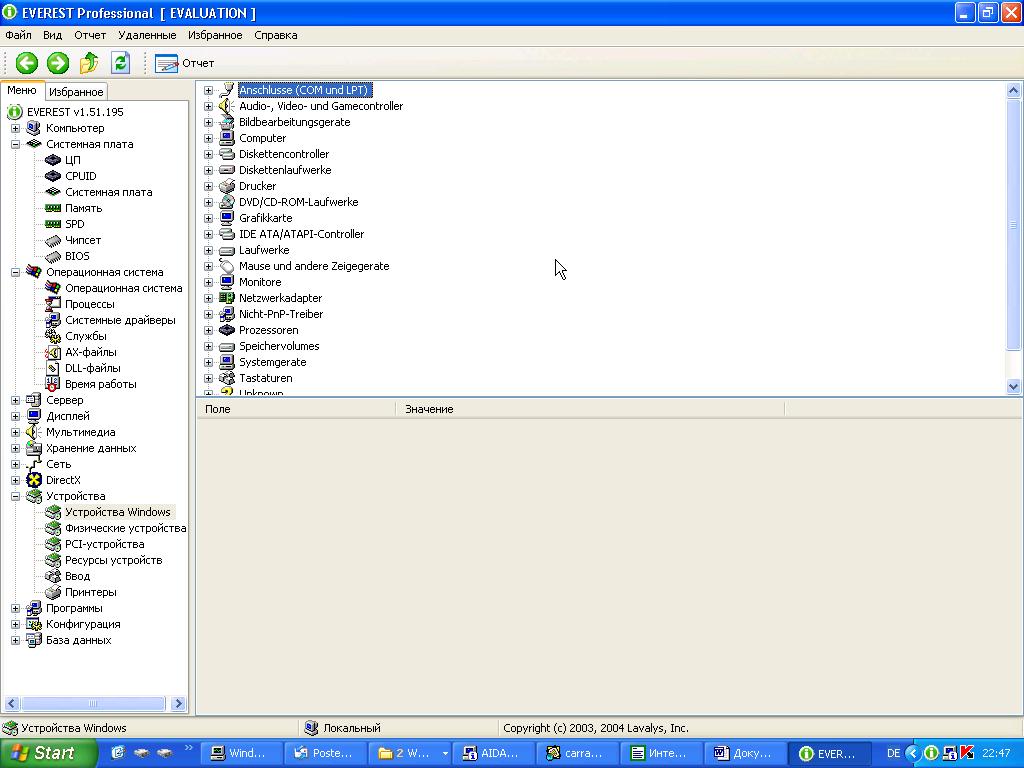The image size is (1024, 768).
Task: Click the Ввод input devices icon
Action: [53, 576]
